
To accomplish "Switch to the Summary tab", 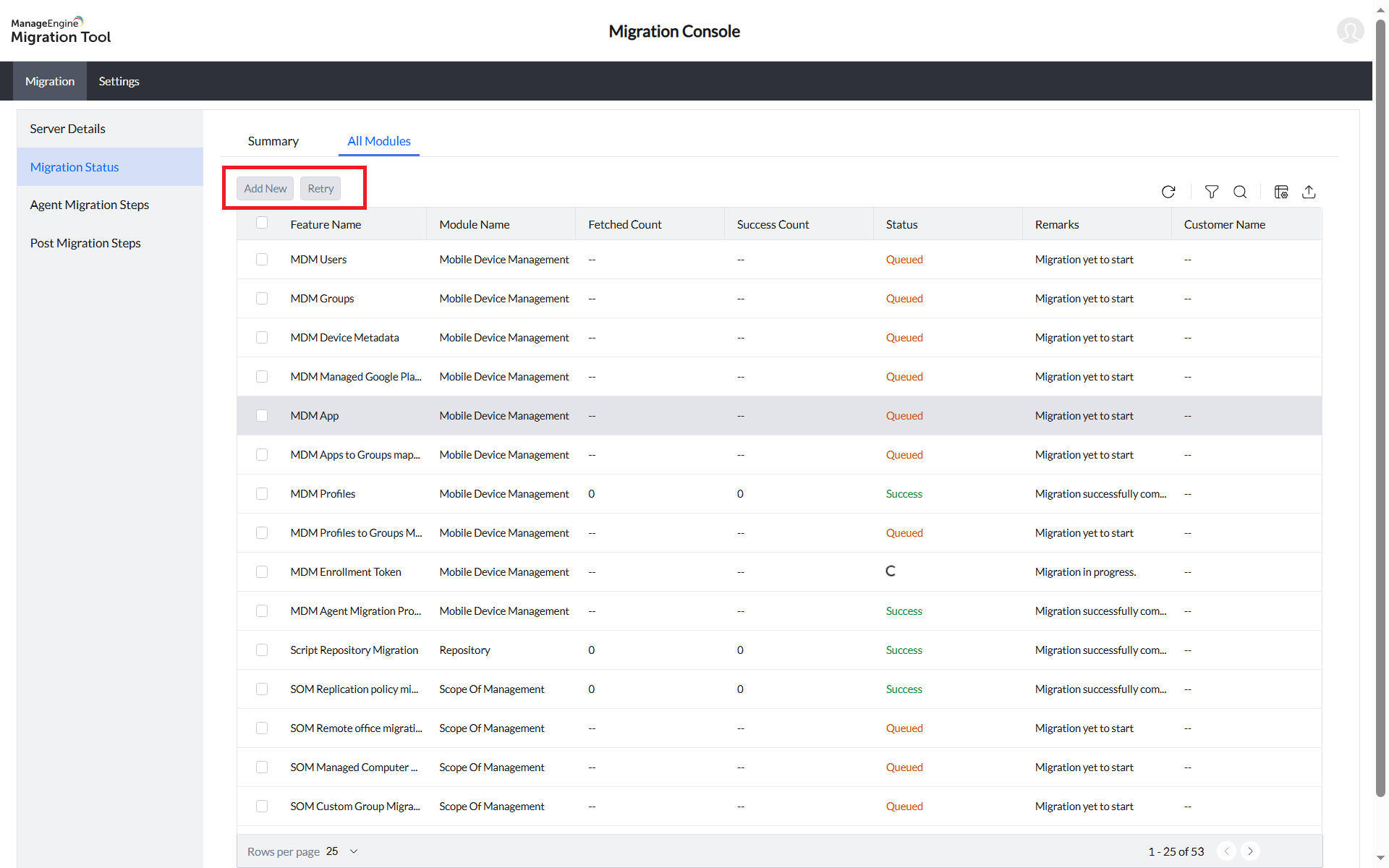I will point(273,141).
